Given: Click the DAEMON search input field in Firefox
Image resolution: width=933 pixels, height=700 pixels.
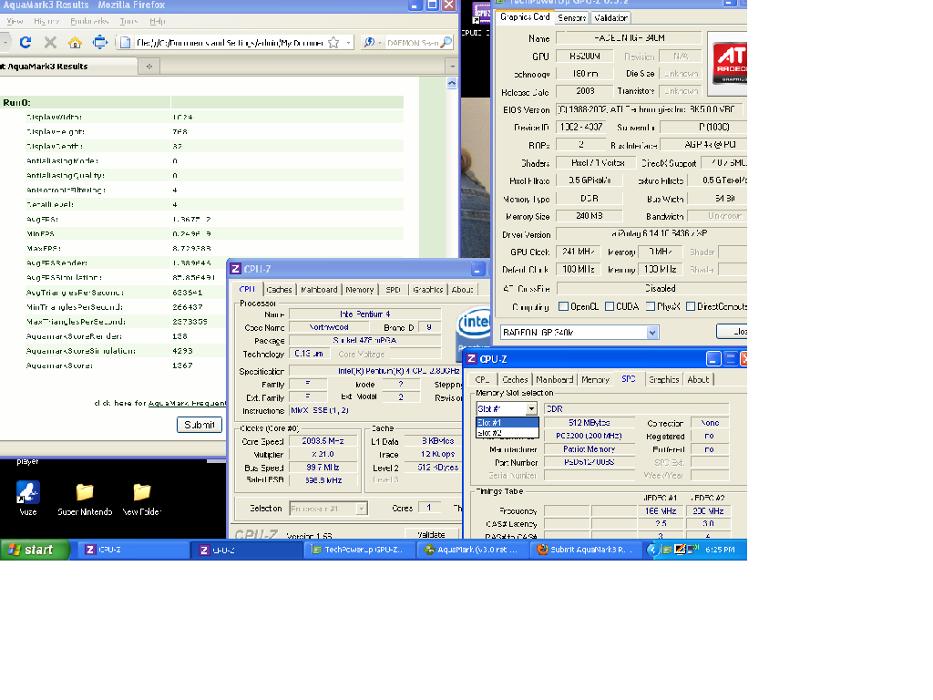Looking at the screenshot, I should [x=412, y=42].
